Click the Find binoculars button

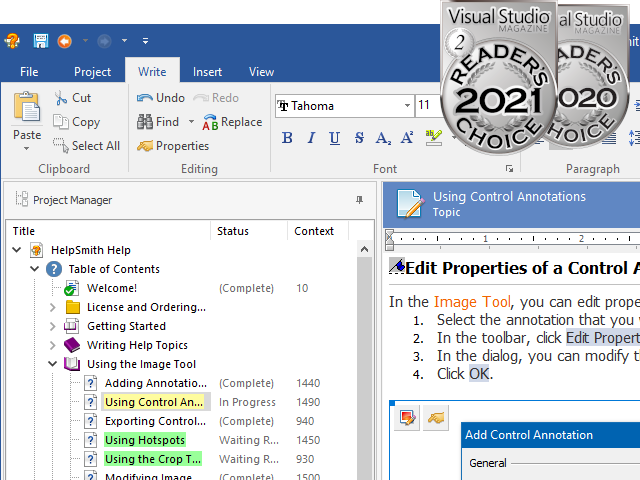(x=158, y=122)
